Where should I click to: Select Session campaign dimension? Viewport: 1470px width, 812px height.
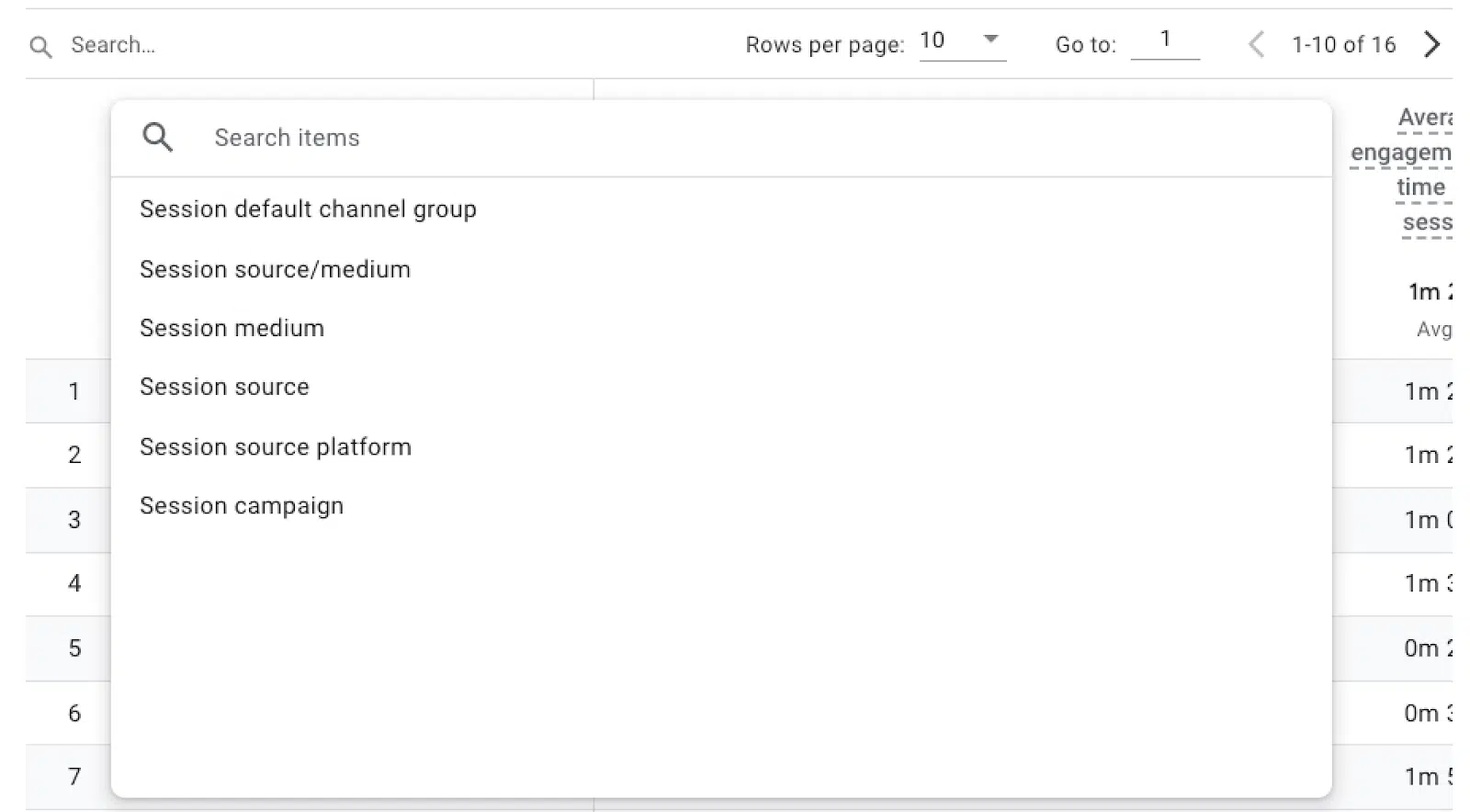tap(241, 506)
